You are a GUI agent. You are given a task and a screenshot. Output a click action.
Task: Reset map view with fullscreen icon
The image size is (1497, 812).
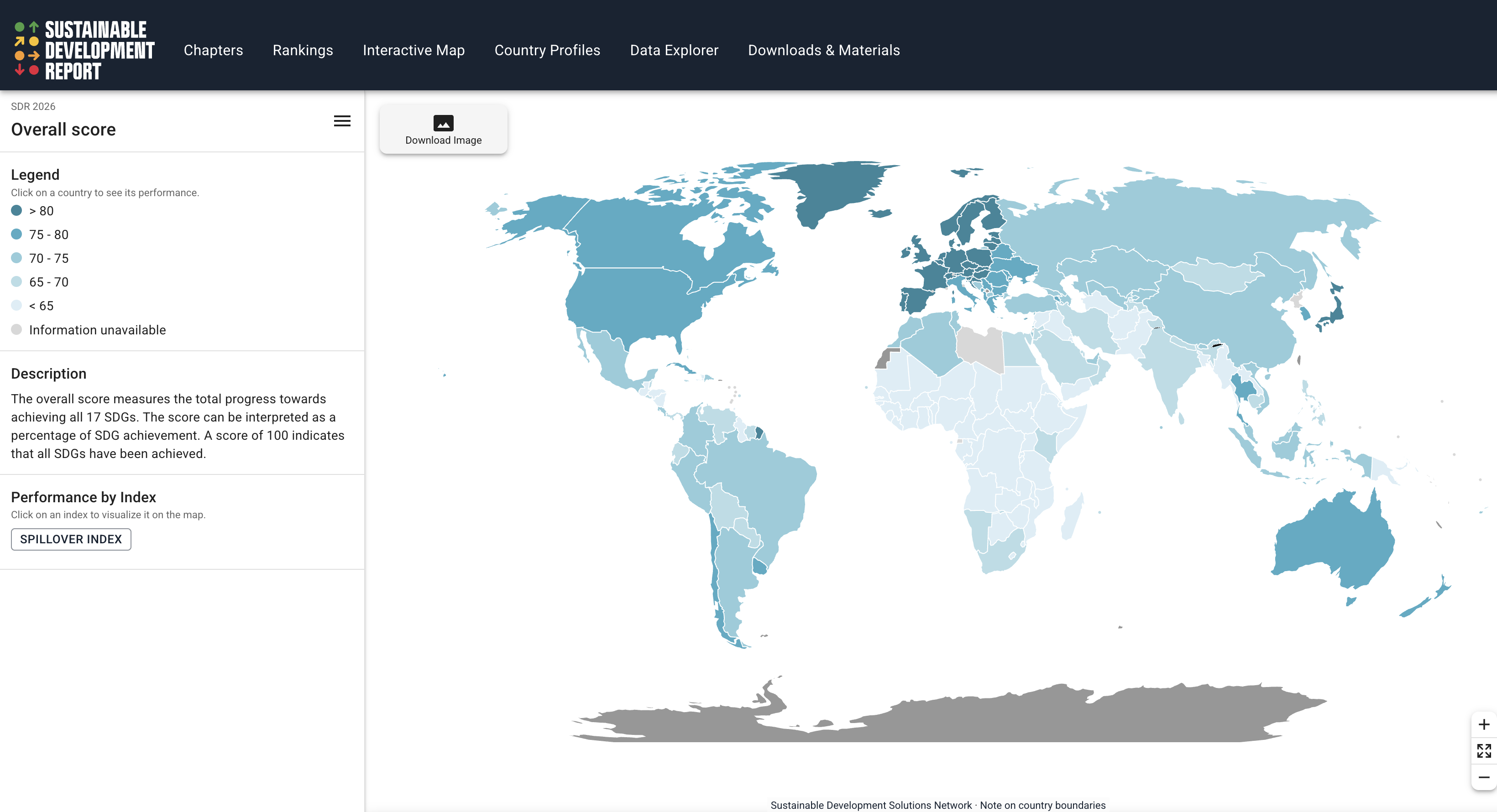tap(1484, 750)
